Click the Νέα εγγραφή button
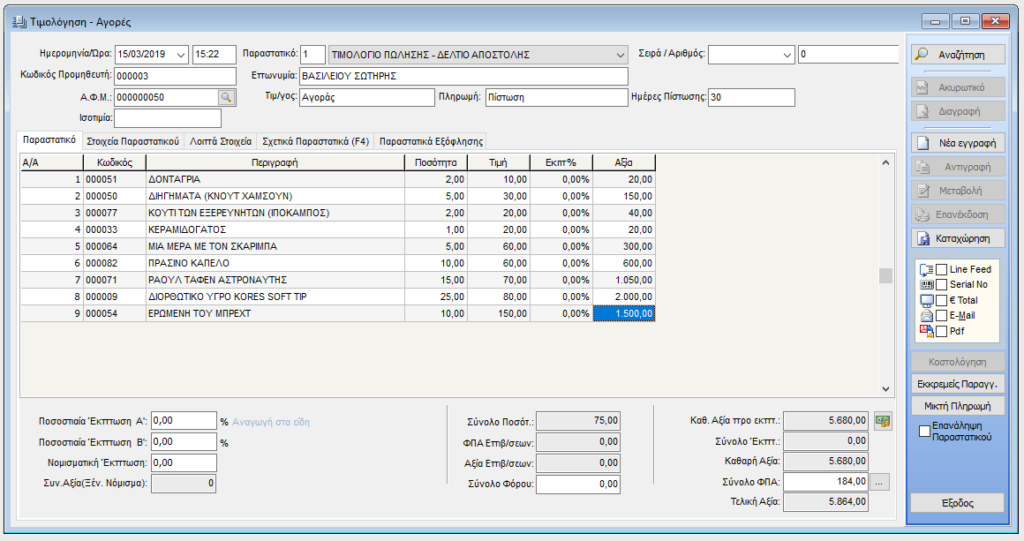 [958, 143]
